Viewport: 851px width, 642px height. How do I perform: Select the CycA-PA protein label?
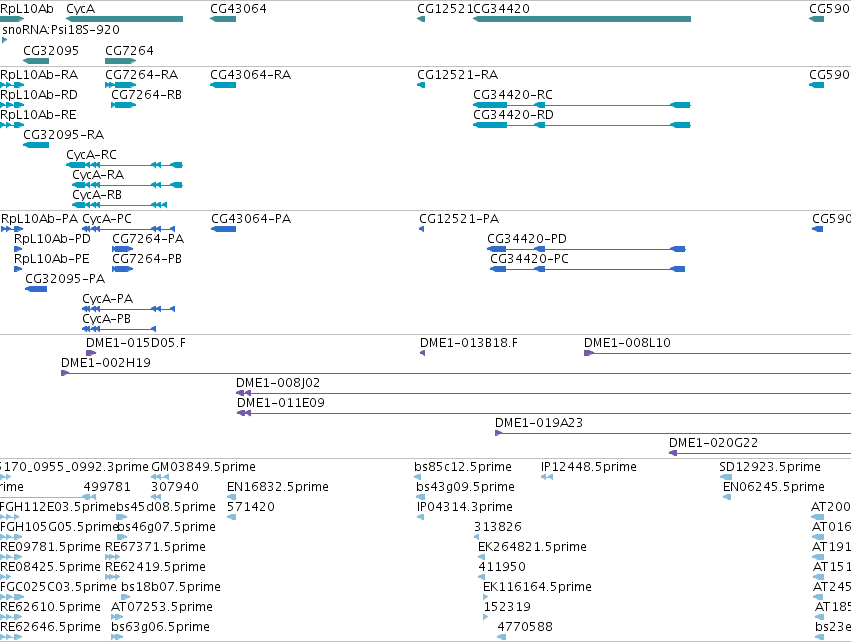click(107, 299)
